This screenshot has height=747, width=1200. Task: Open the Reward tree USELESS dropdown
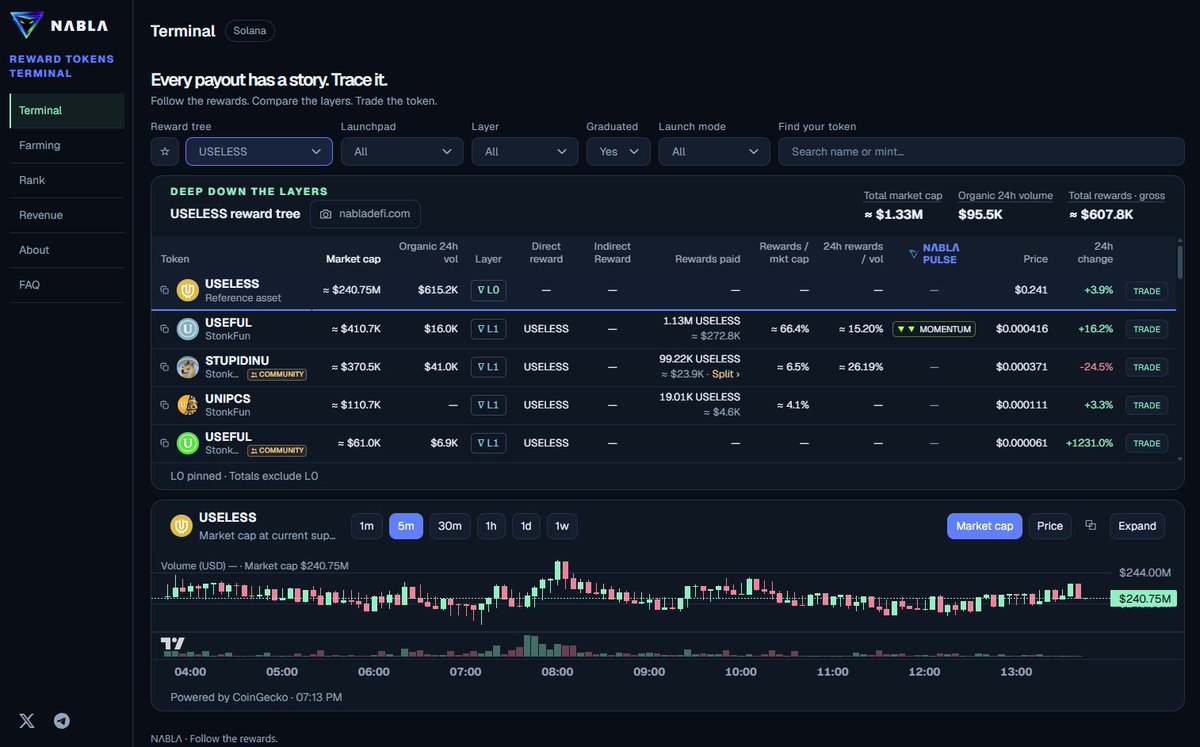point(259,152)
